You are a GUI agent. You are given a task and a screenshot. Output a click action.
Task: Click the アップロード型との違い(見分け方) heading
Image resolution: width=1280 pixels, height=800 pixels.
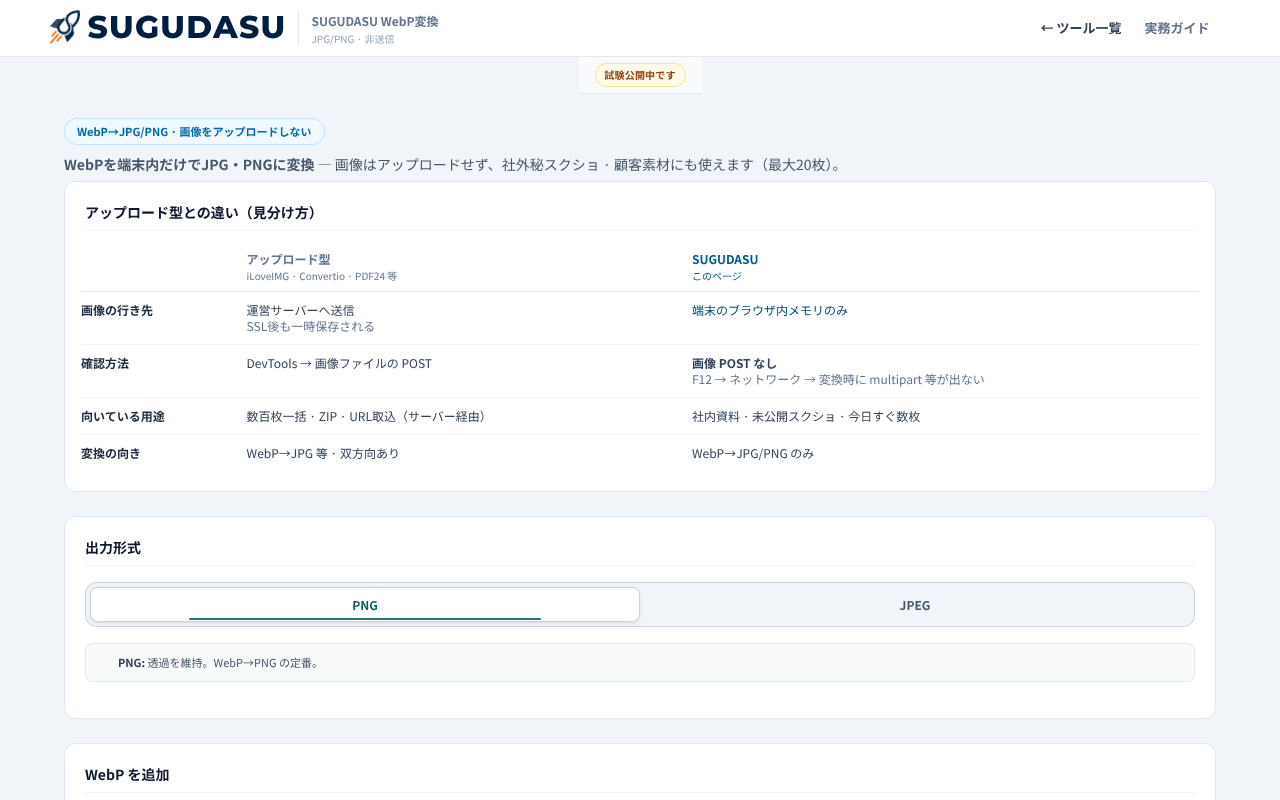[x=201, y=212]
